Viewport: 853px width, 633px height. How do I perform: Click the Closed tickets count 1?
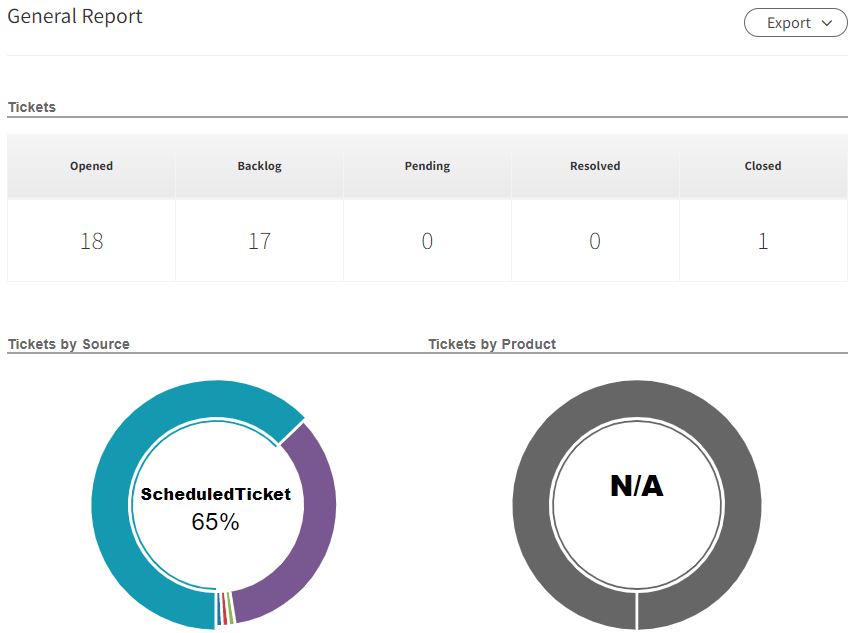point(763,241)
